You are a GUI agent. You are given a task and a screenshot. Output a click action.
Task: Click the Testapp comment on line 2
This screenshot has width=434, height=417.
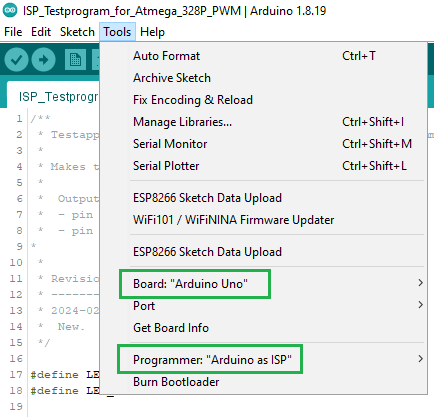pyautogui.click(x=75, y=135)
